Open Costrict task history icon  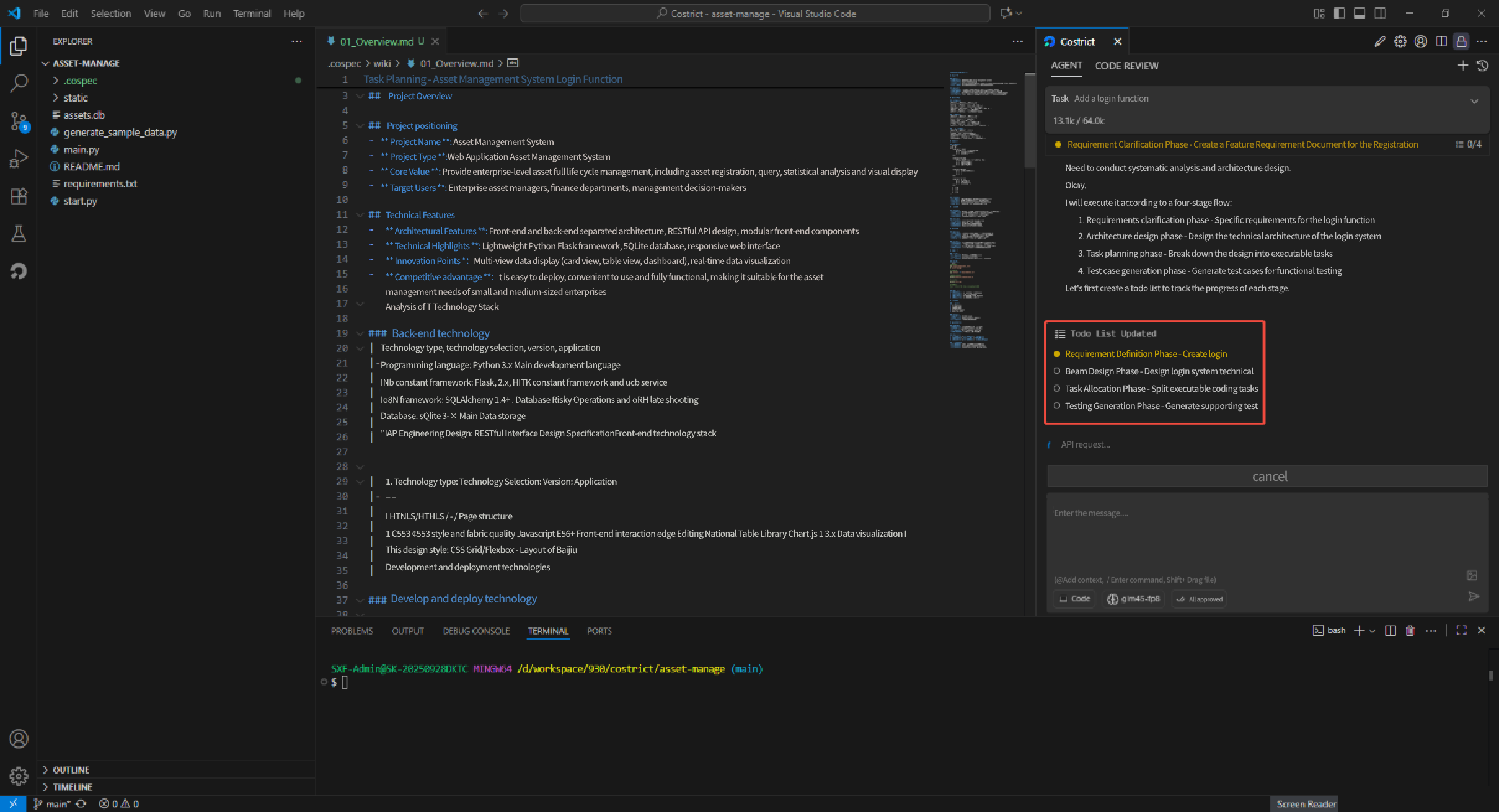(1482, 66)
